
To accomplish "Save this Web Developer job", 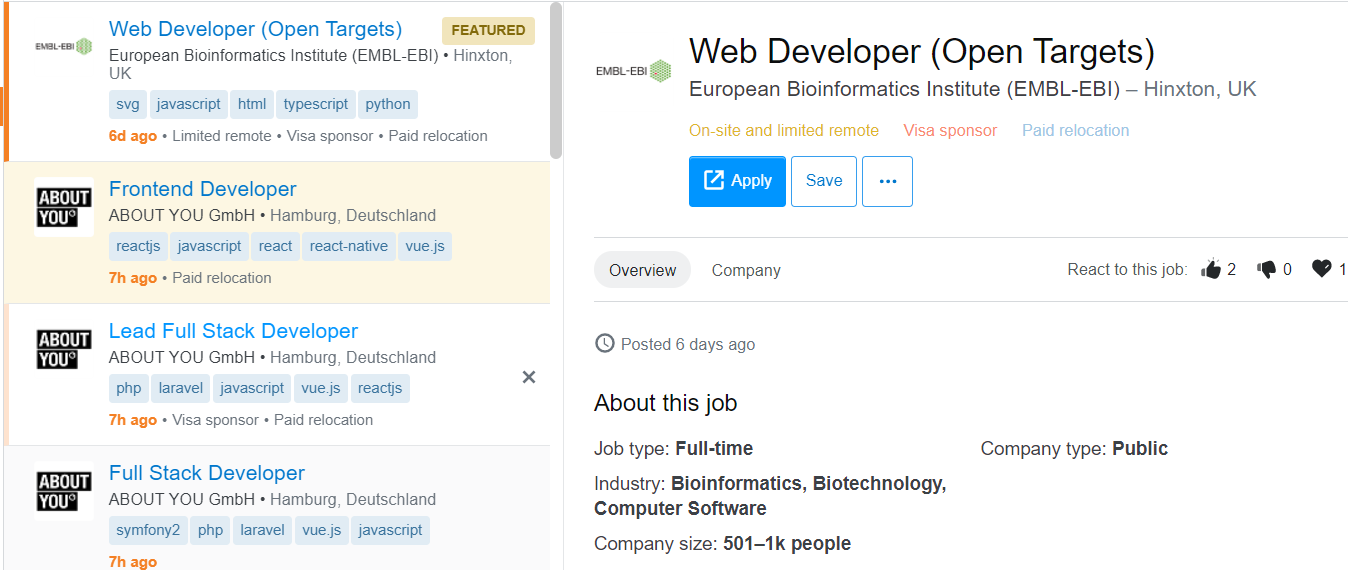I will (824, 181).
